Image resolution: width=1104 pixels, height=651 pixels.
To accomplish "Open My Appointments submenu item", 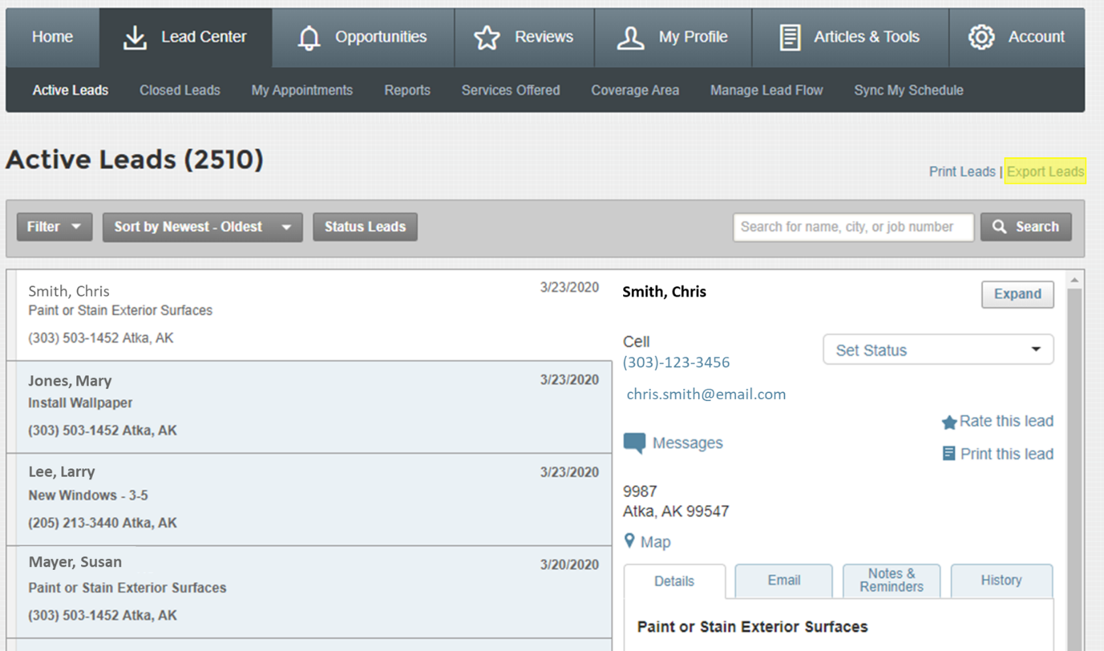I will point(302,90).
